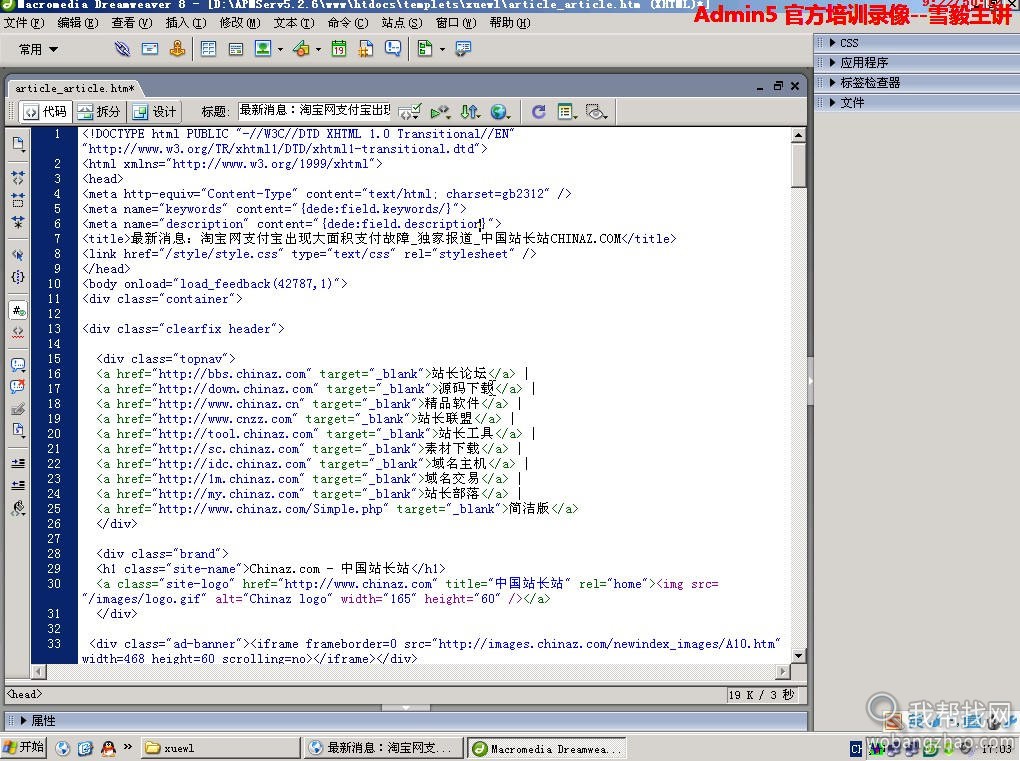Image resolution: width=1020 pixels, height=761 pixels.
Task: Open the 查看(V) menu
Action: click(132, 23)
